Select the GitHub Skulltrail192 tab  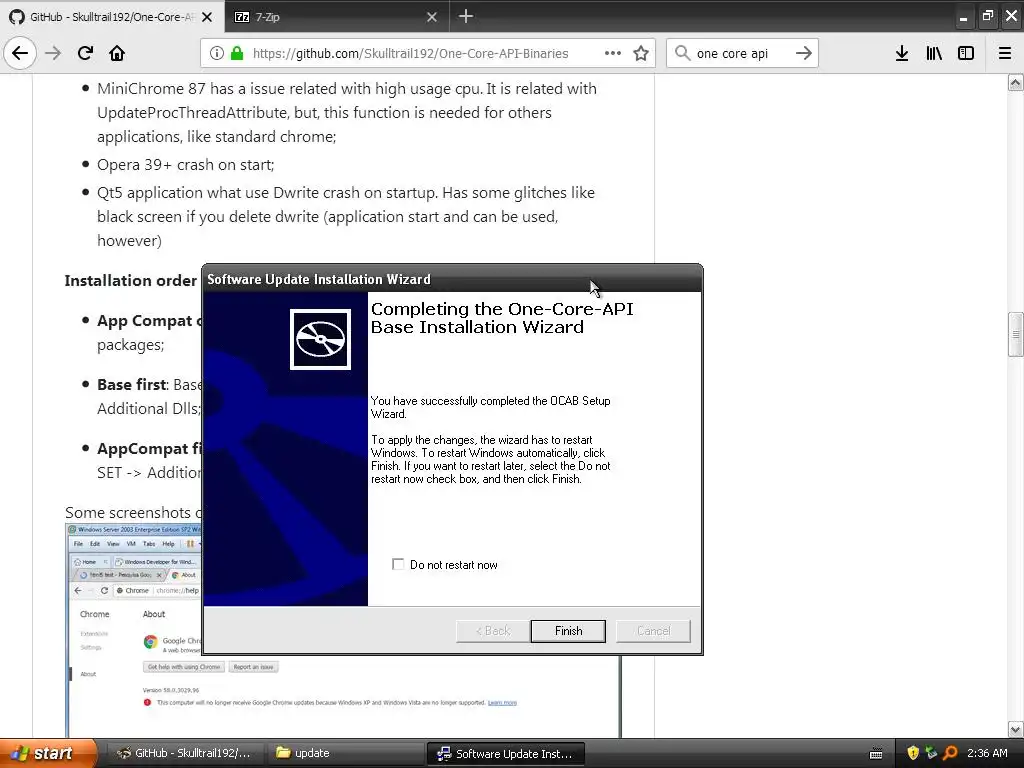tap(112, 17)
